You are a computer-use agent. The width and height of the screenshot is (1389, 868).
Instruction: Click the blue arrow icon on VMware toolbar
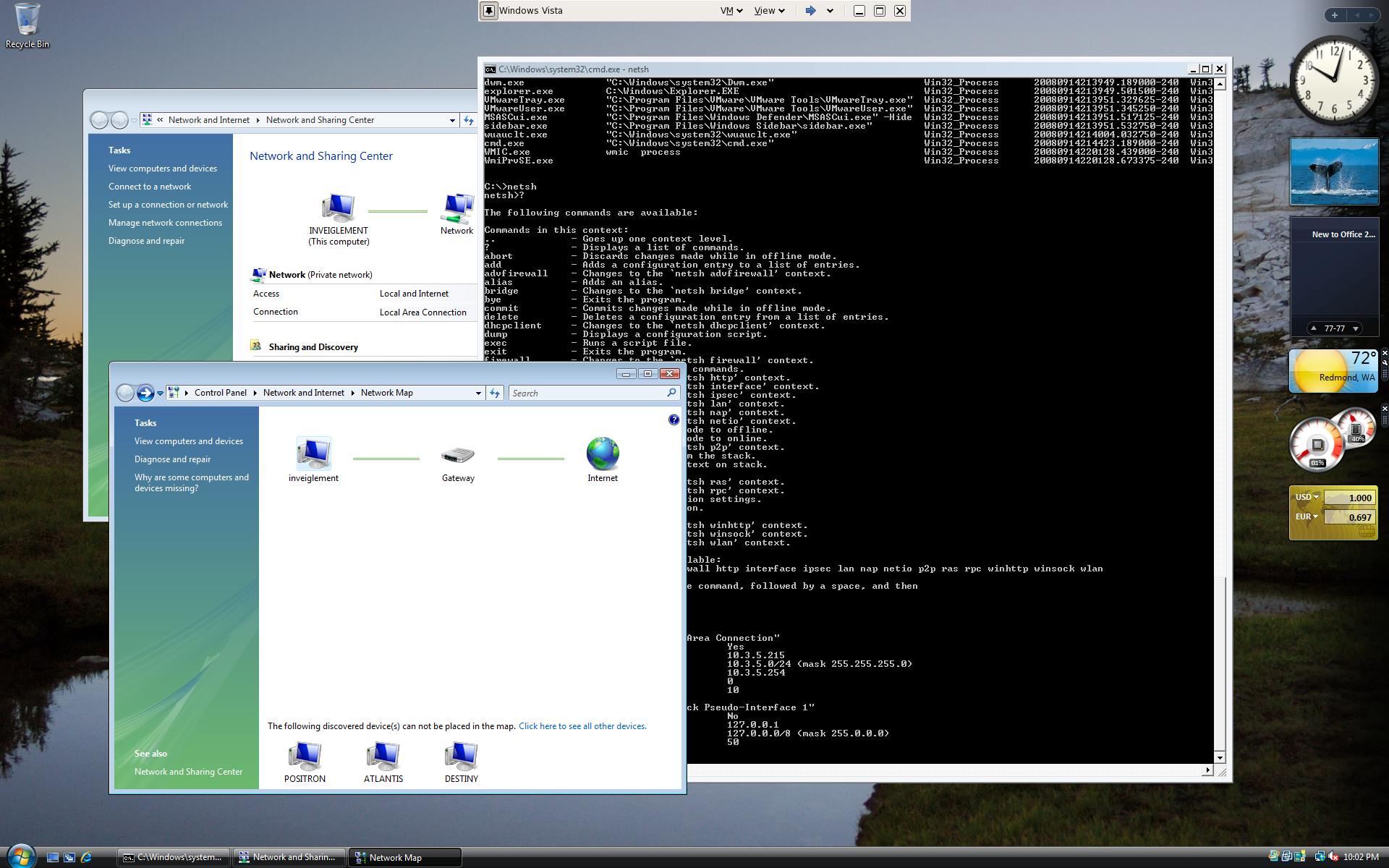coord(811,11)
